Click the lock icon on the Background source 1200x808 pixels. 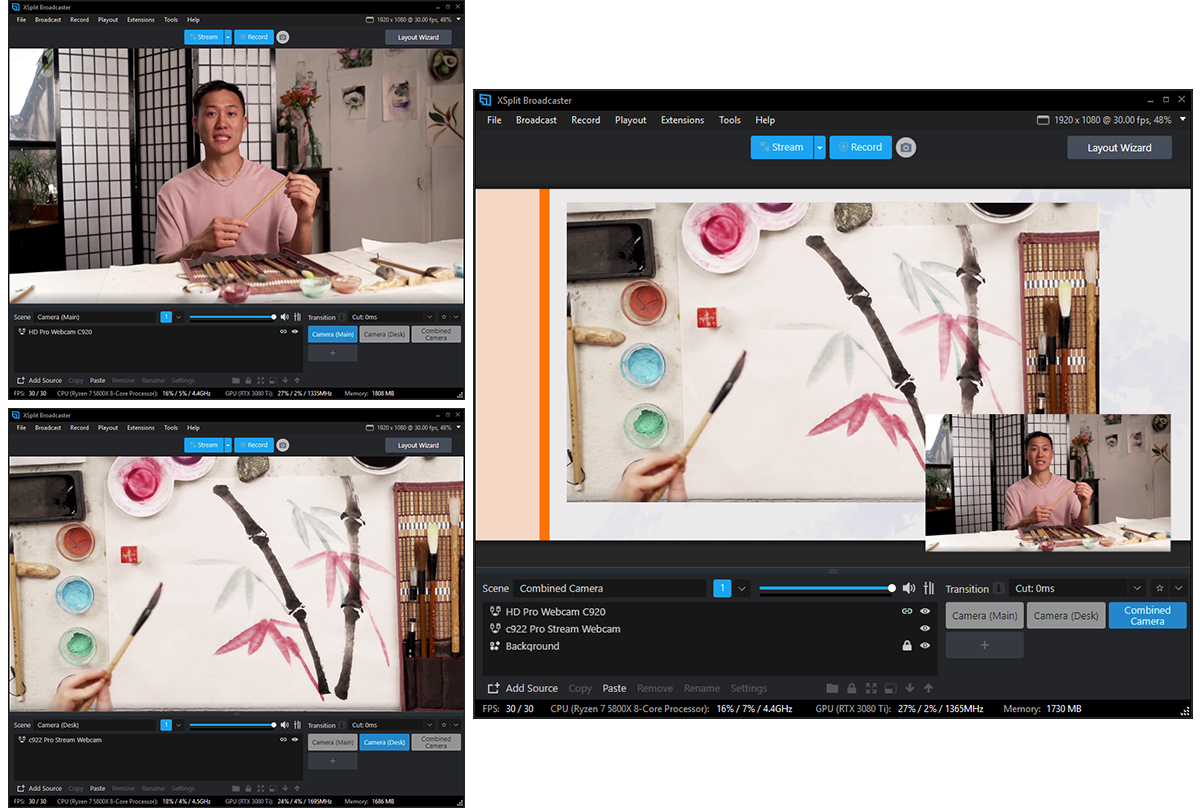point(907,646)
